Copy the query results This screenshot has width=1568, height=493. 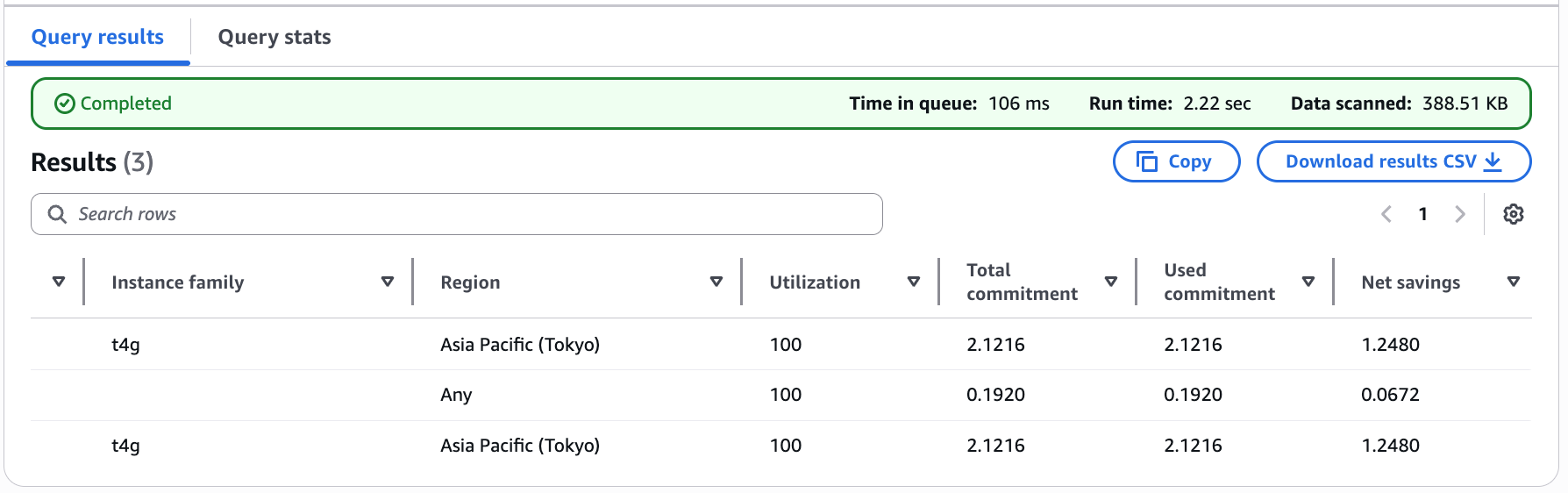(x=1176, y=161)
